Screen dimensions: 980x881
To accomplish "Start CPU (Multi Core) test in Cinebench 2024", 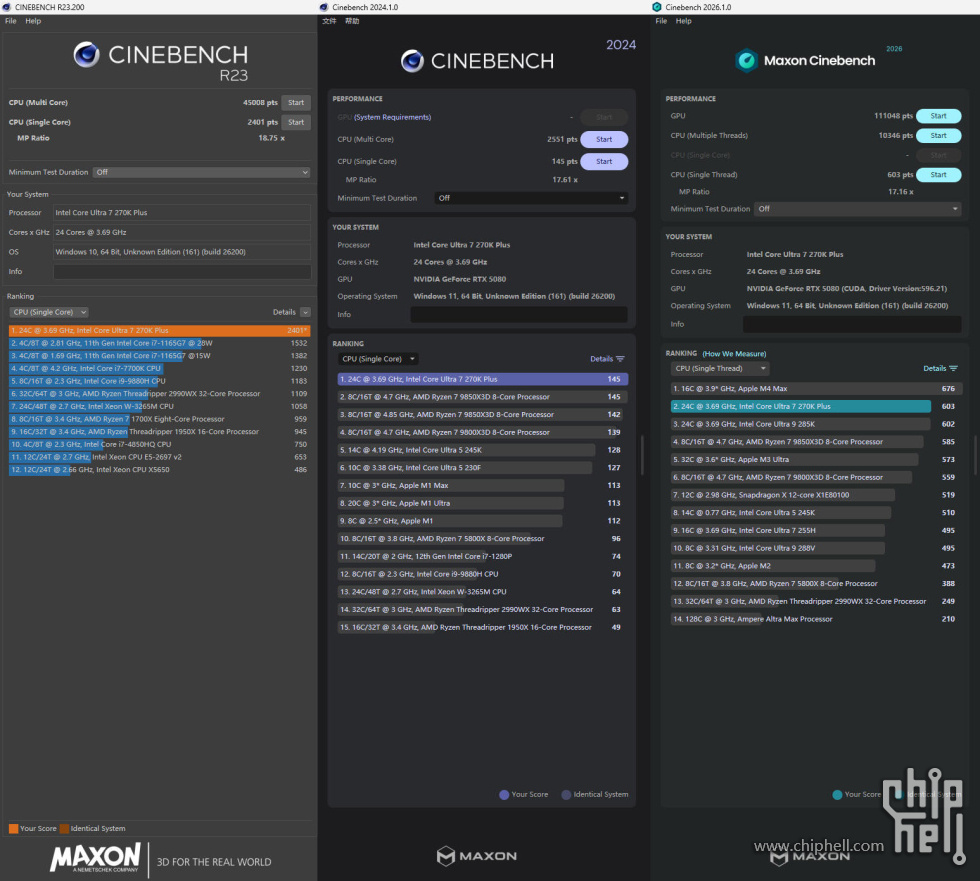I will coord(604,139).
